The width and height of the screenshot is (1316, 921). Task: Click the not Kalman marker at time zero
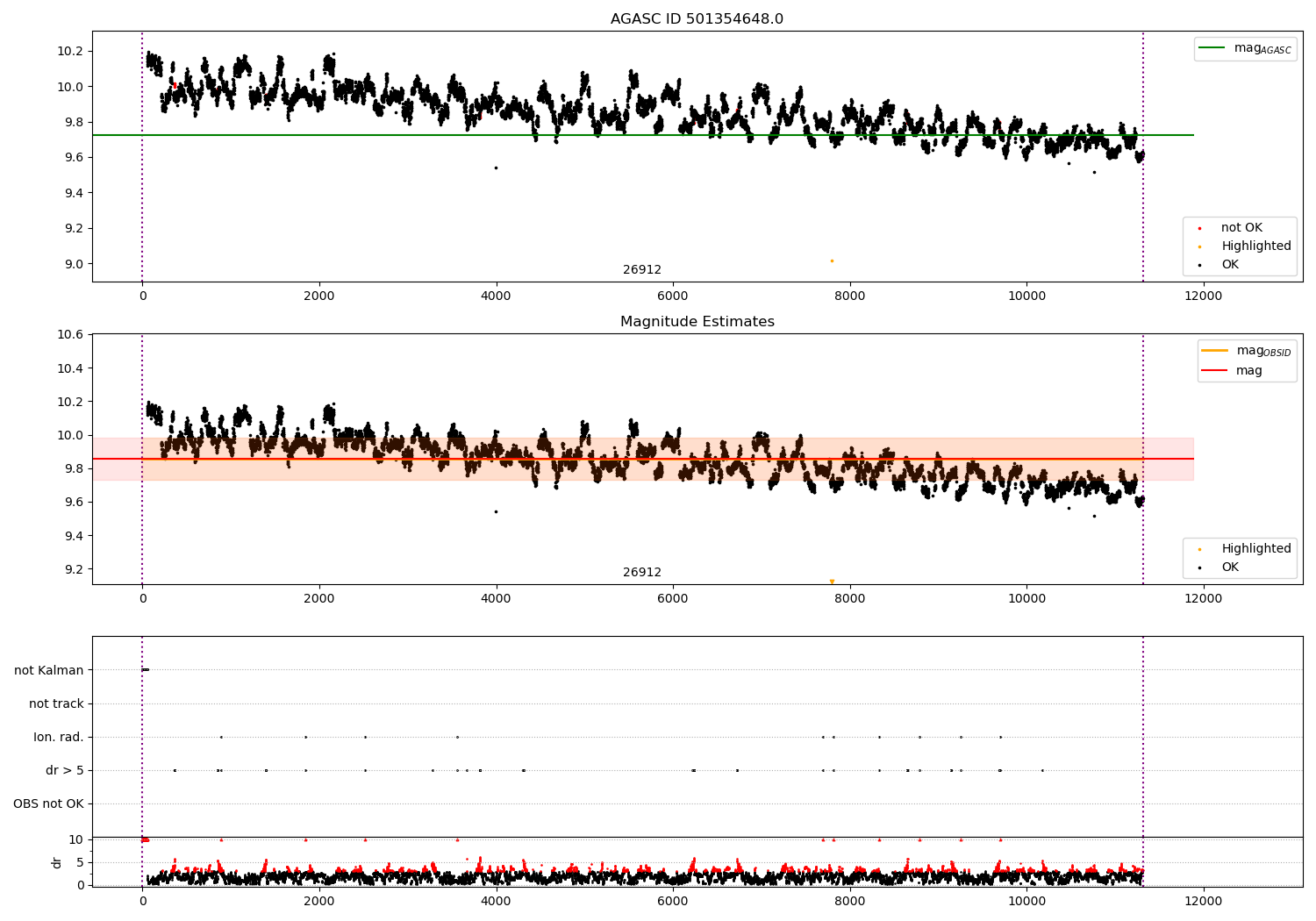[x=145, y=670]
